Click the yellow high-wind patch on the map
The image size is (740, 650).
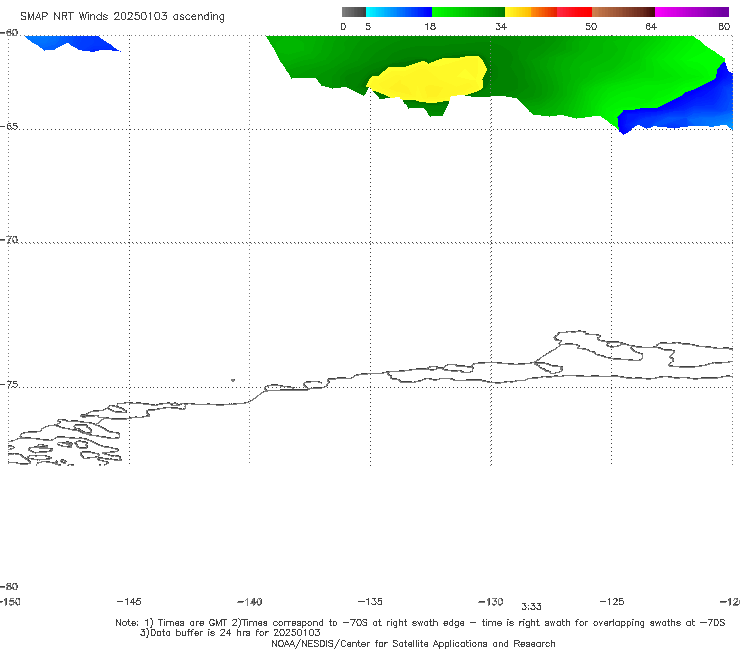427,79
